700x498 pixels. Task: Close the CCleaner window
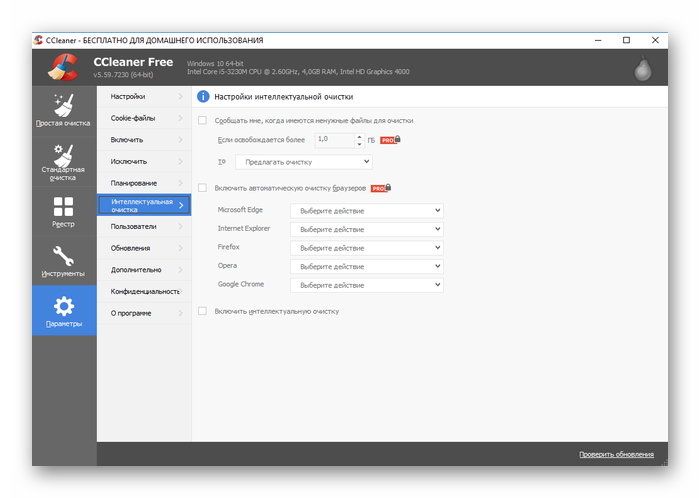[x=655, y=40]
